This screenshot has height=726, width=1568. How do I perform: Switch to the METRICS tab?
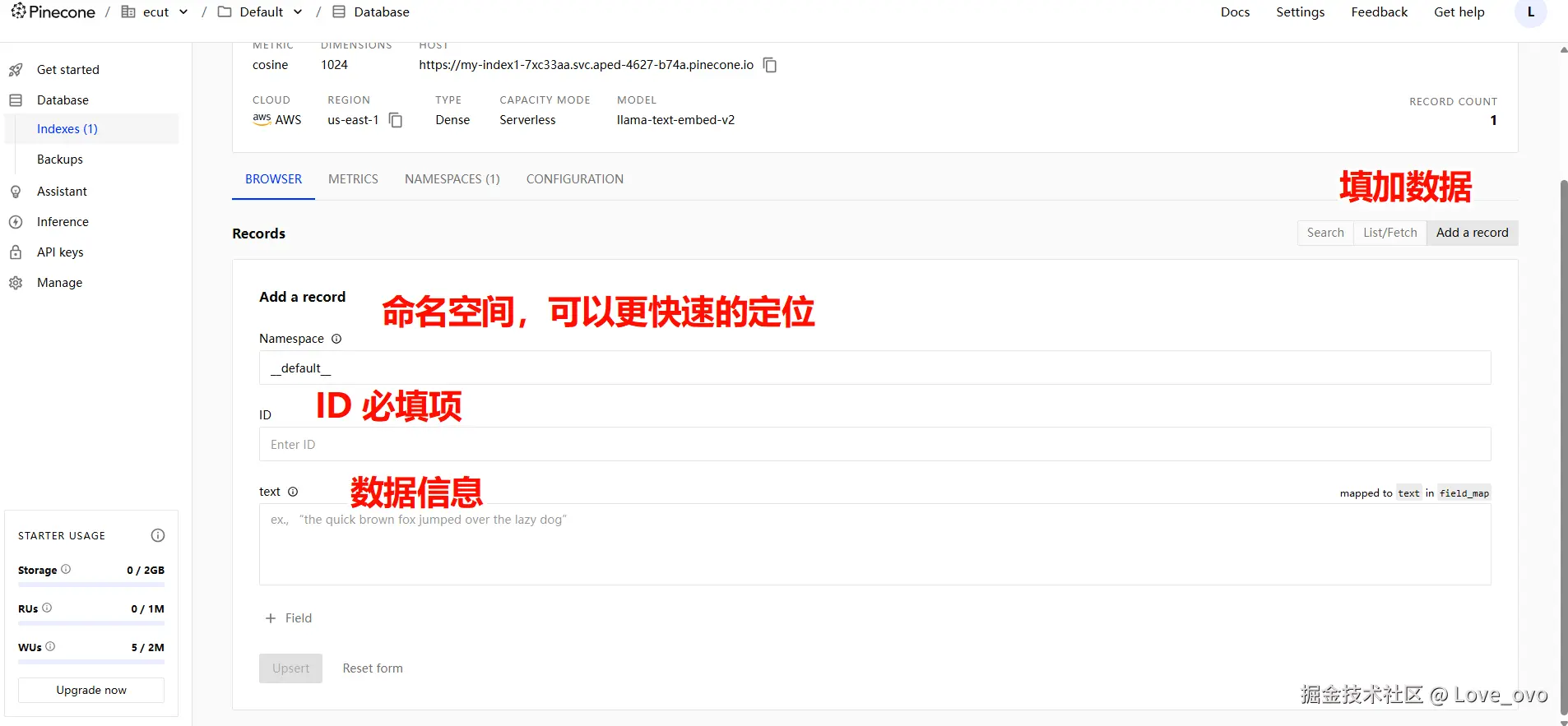tap(353, 179)
